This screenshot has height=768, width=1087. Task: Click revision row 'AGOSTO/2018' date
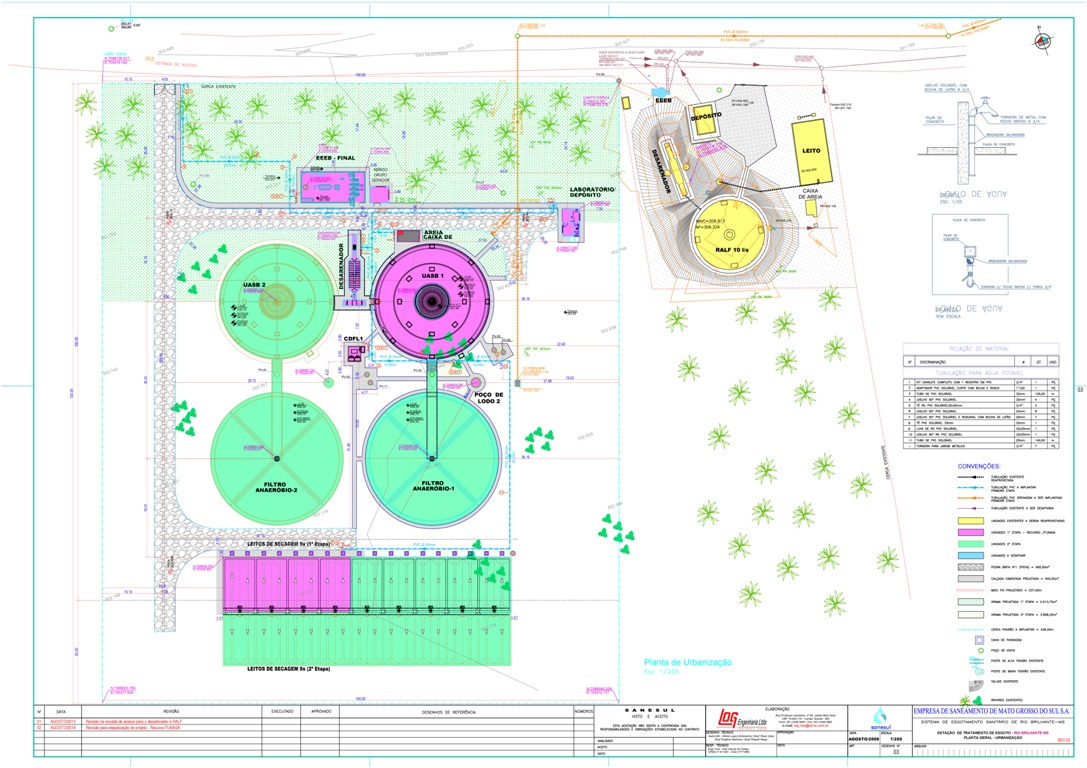[x=61, y=728]
